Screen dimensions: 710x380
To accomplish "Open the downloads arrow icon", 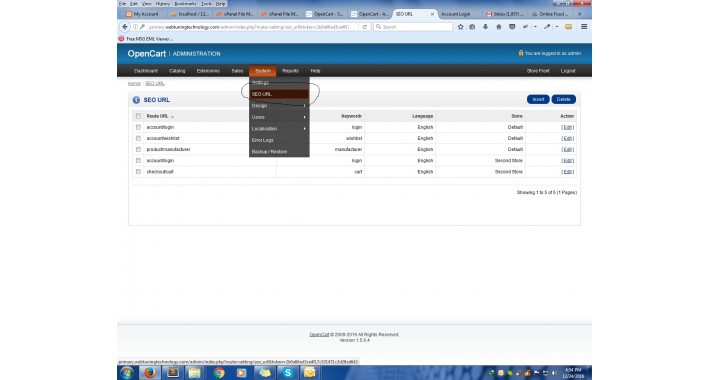I will (485, 27).
